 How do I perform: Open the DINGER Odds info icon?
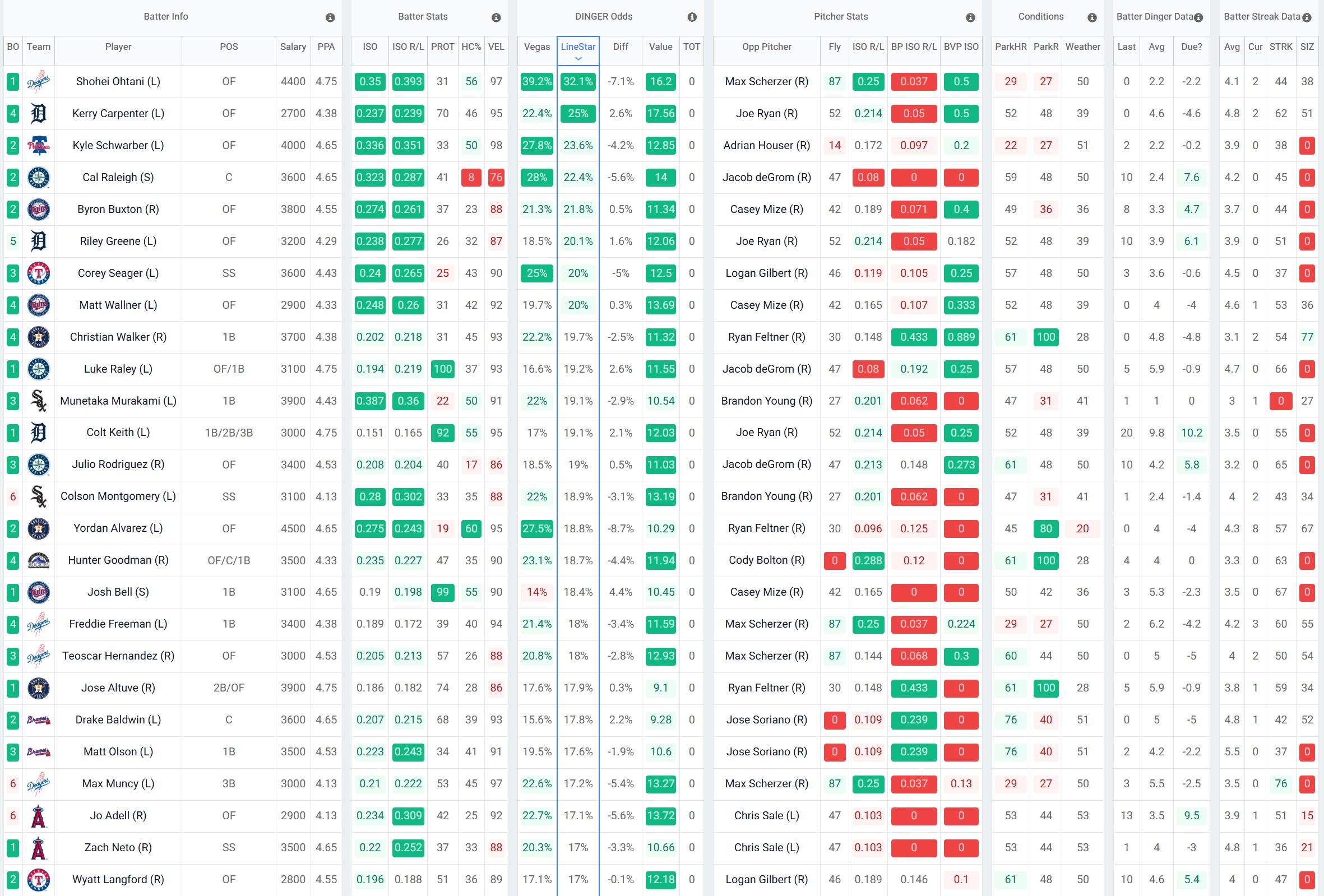tap(692, 18)
